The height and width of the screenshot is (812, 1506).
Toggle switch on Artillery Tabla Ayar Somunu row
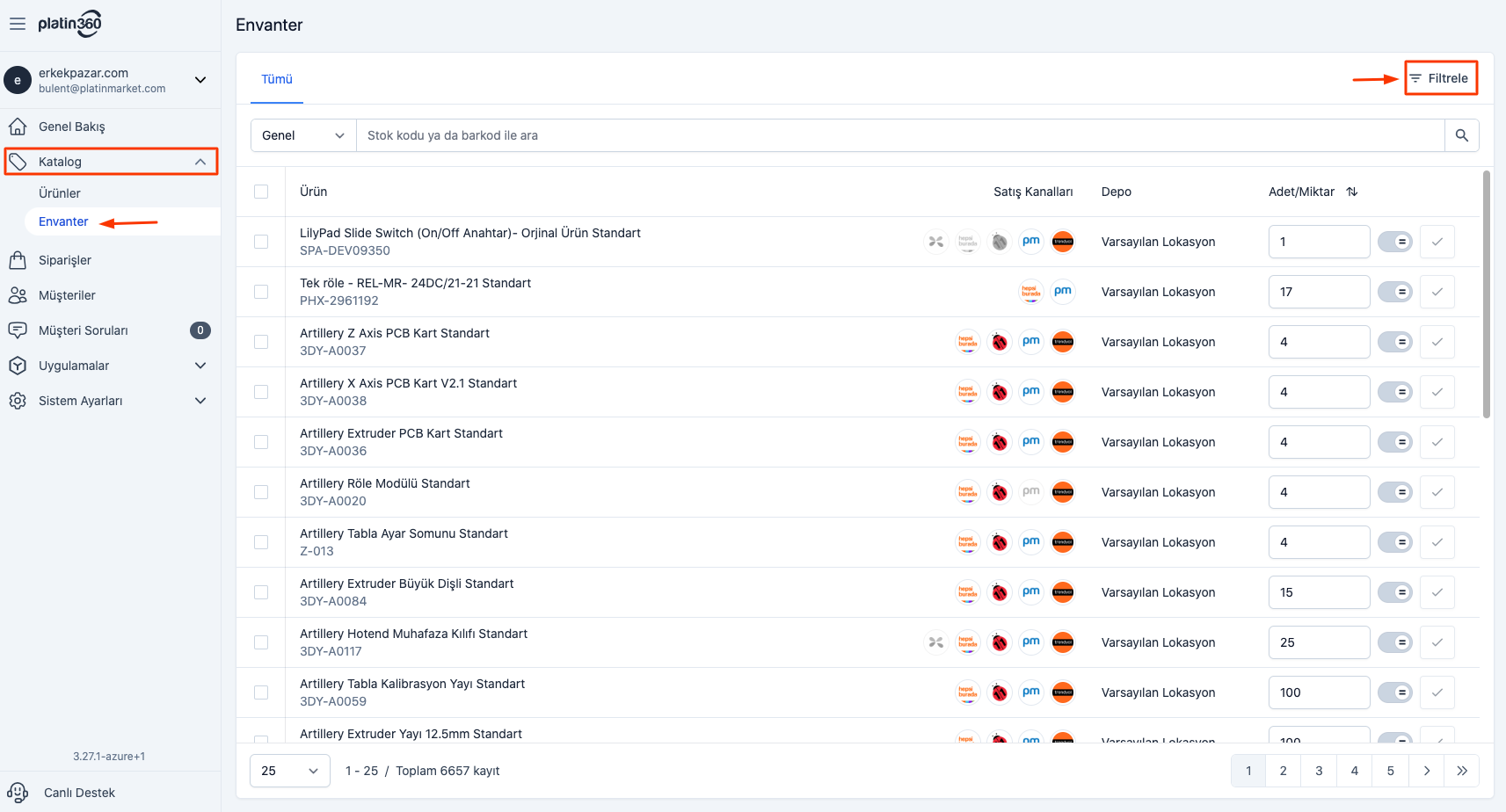[x=1394, y=542]
